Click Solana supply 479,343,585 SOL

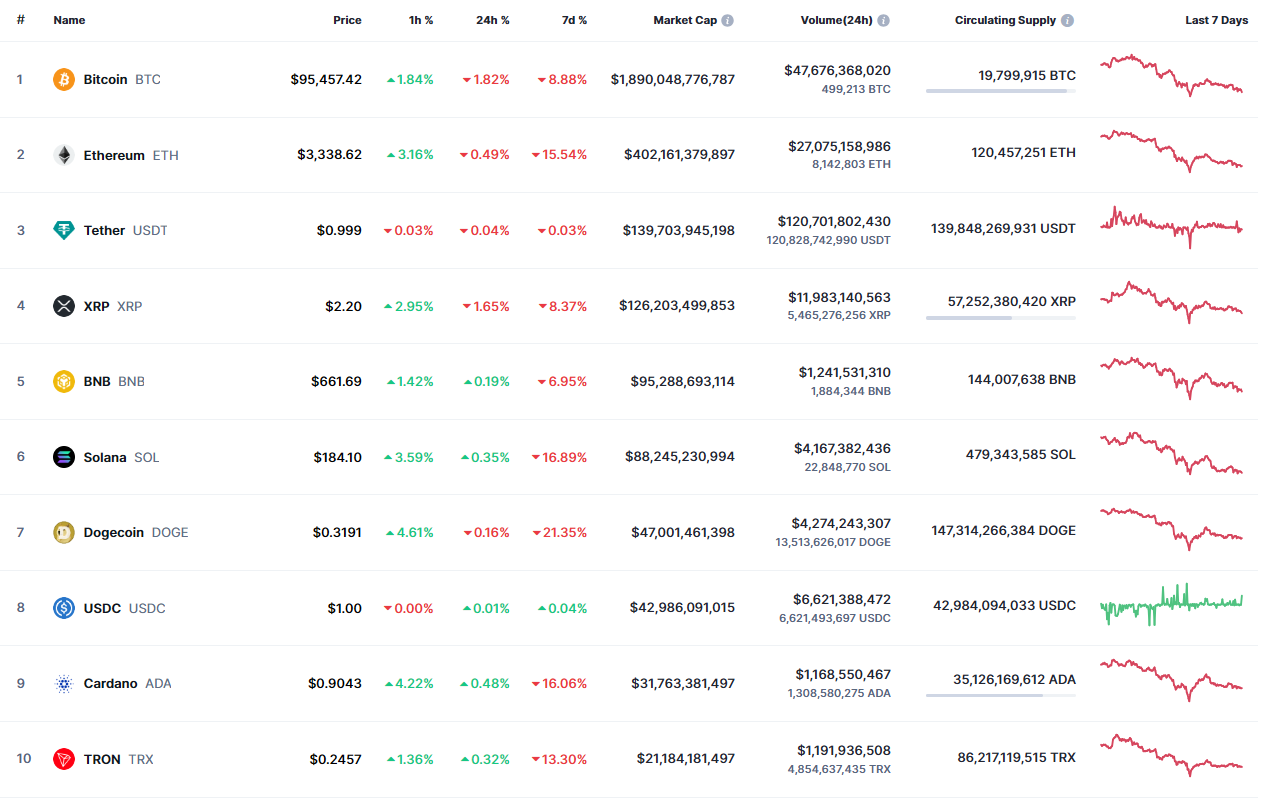click(1021, 454)
